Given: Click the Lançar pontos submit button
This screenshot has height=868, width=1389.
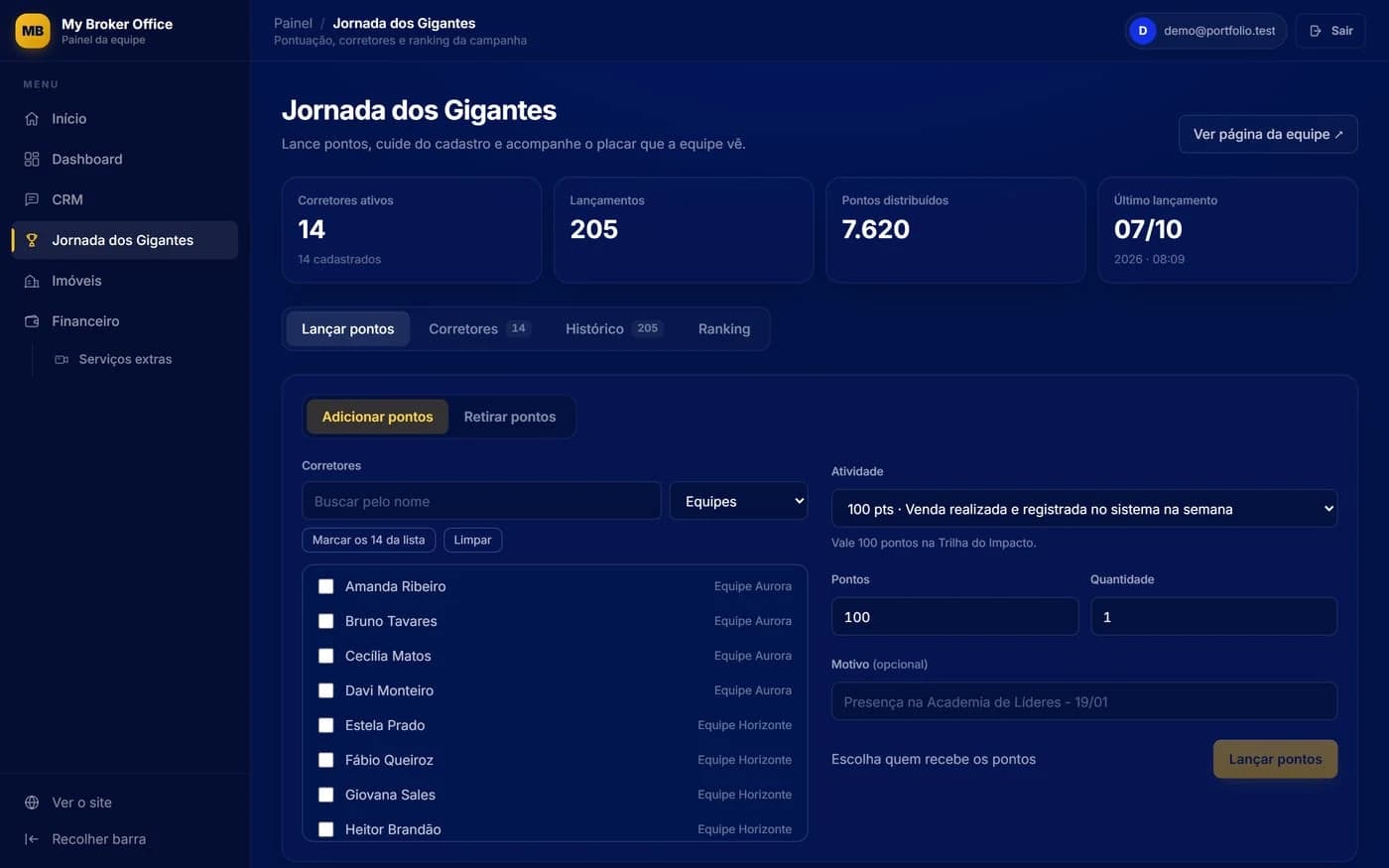Looking at the screenshot, I should (1275, 760).
